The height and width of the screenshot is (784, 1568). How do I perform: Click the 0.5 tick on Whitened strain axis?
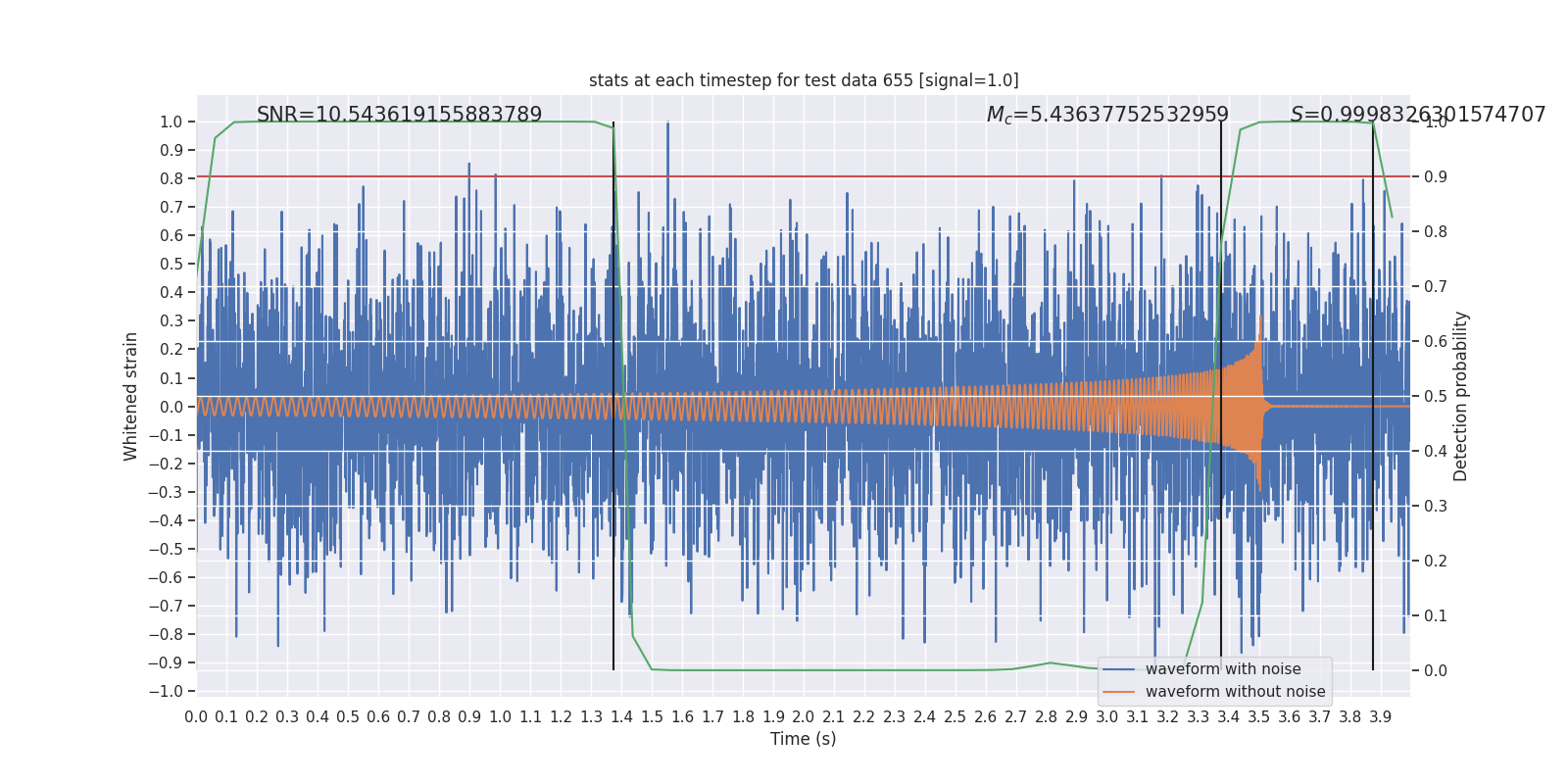[x=171, y=265]
